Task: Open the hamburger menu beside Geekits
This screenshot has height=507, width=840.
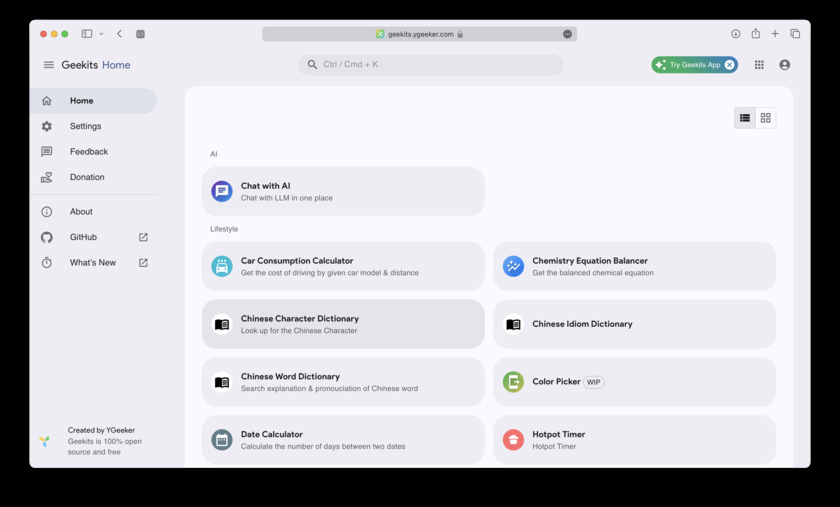Action: coord(48,65)
